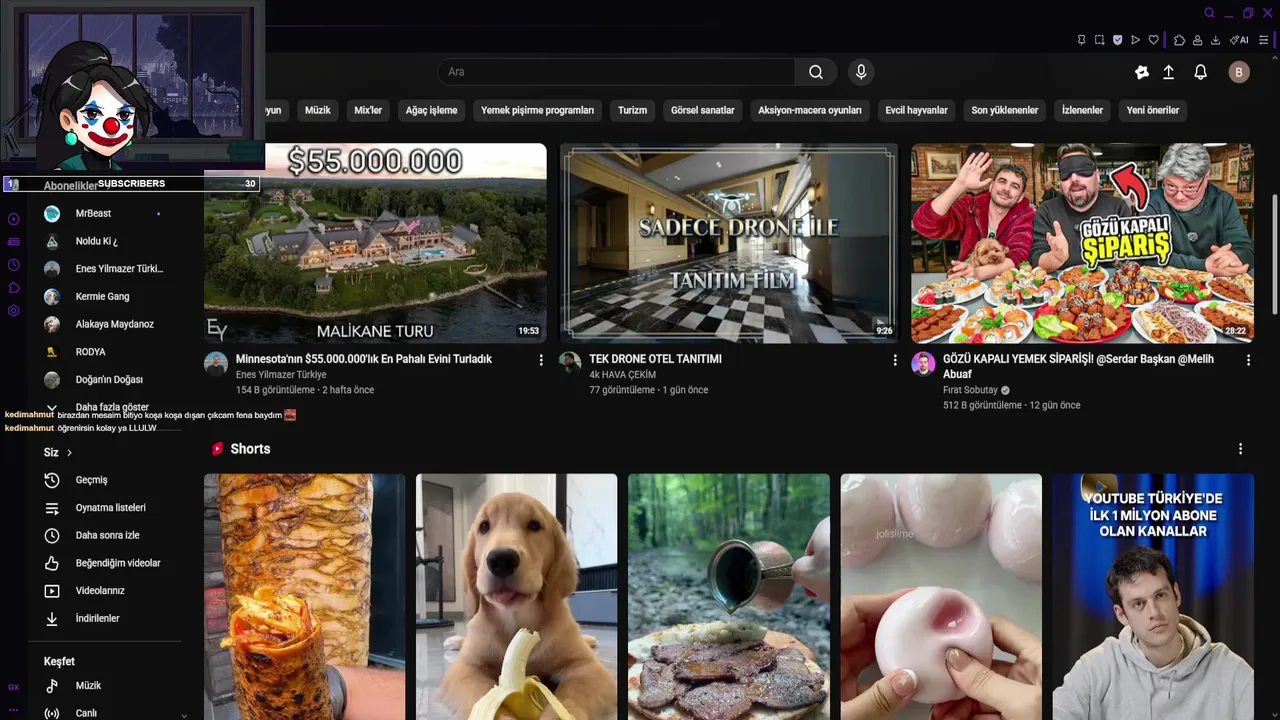Select Yemek pişirme programları chip
1280x720 pixels.
[537, 110]
